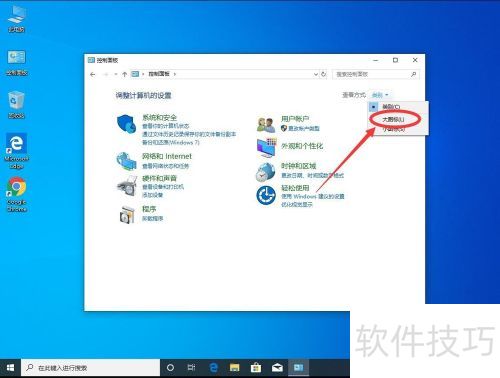
Task: Open the Ease of Access icon
Action: pos(266,195)
